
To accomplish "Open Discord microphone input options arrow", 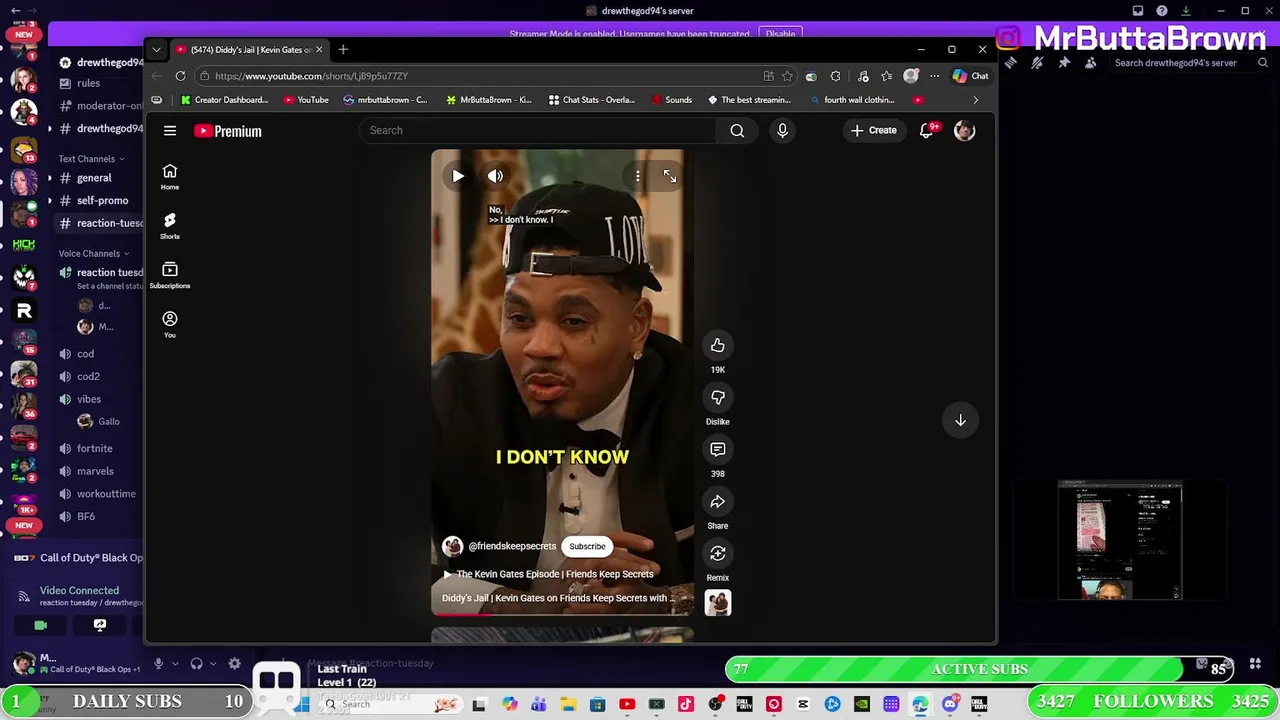I will [x=174, y=663].
